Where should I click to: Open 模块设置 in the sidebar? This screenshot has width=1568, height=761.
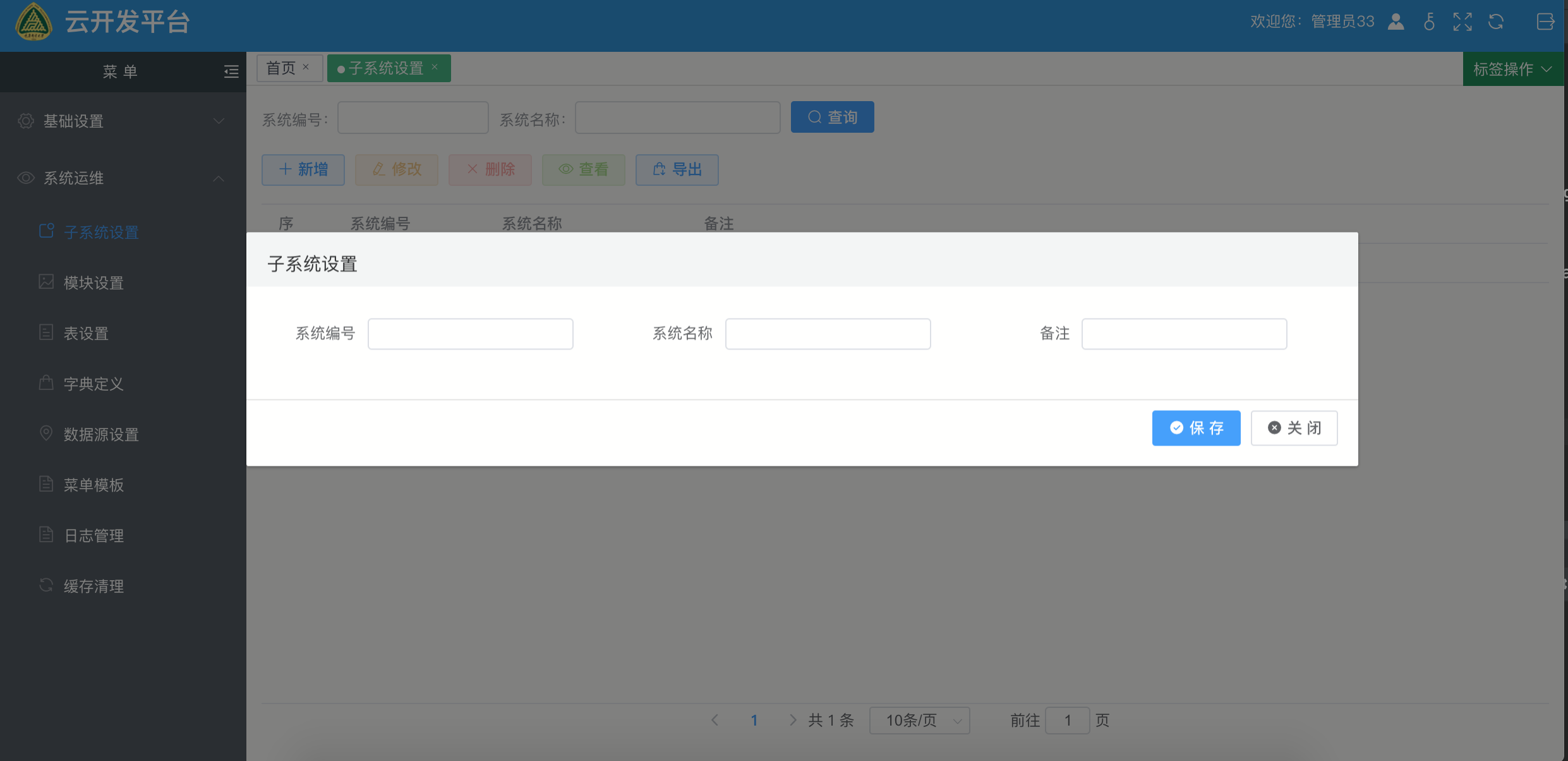coord(93,283)
